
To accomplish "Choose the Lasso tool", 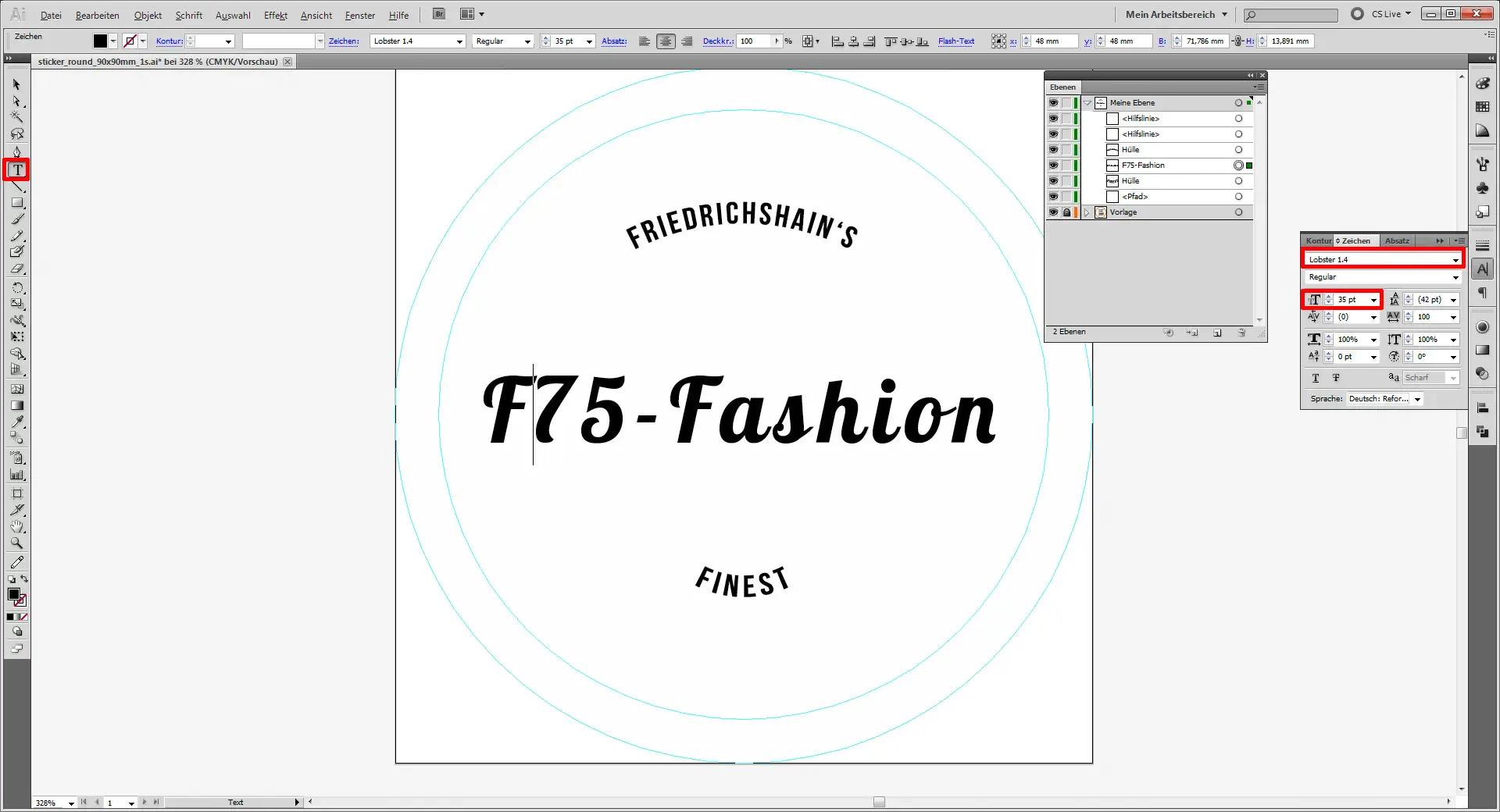I will point(17,135).
